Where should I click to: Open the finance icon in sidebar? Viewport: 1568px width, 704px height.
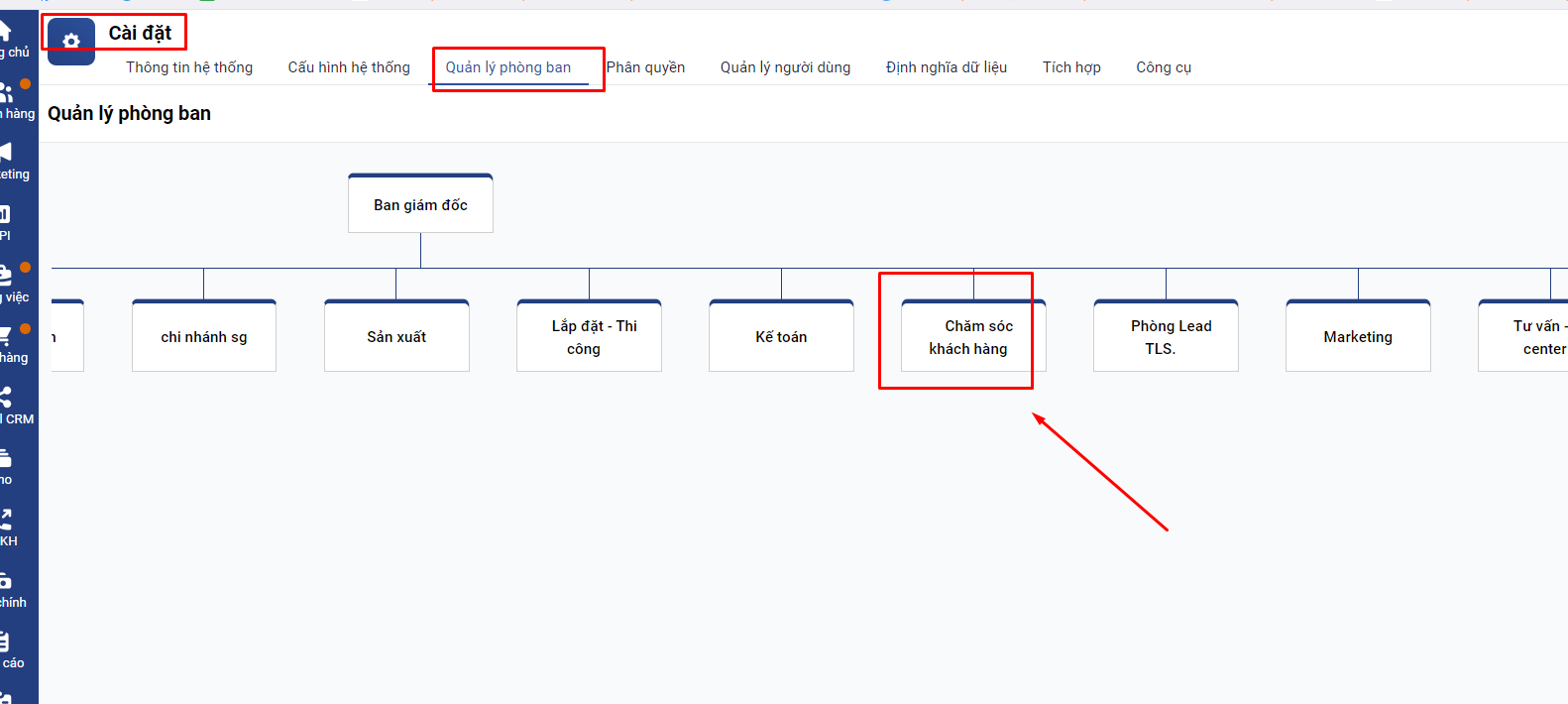click(x=6, y=582)
